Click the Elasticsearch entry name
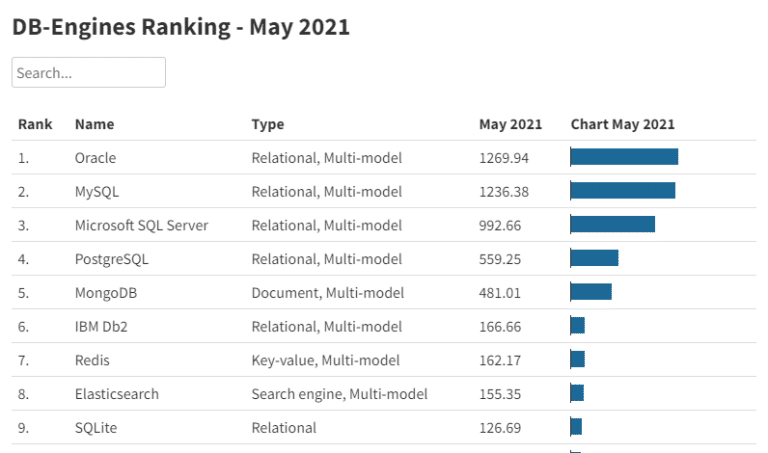The width and height of the screenshot is (768, 453). (x=116, y=394)
